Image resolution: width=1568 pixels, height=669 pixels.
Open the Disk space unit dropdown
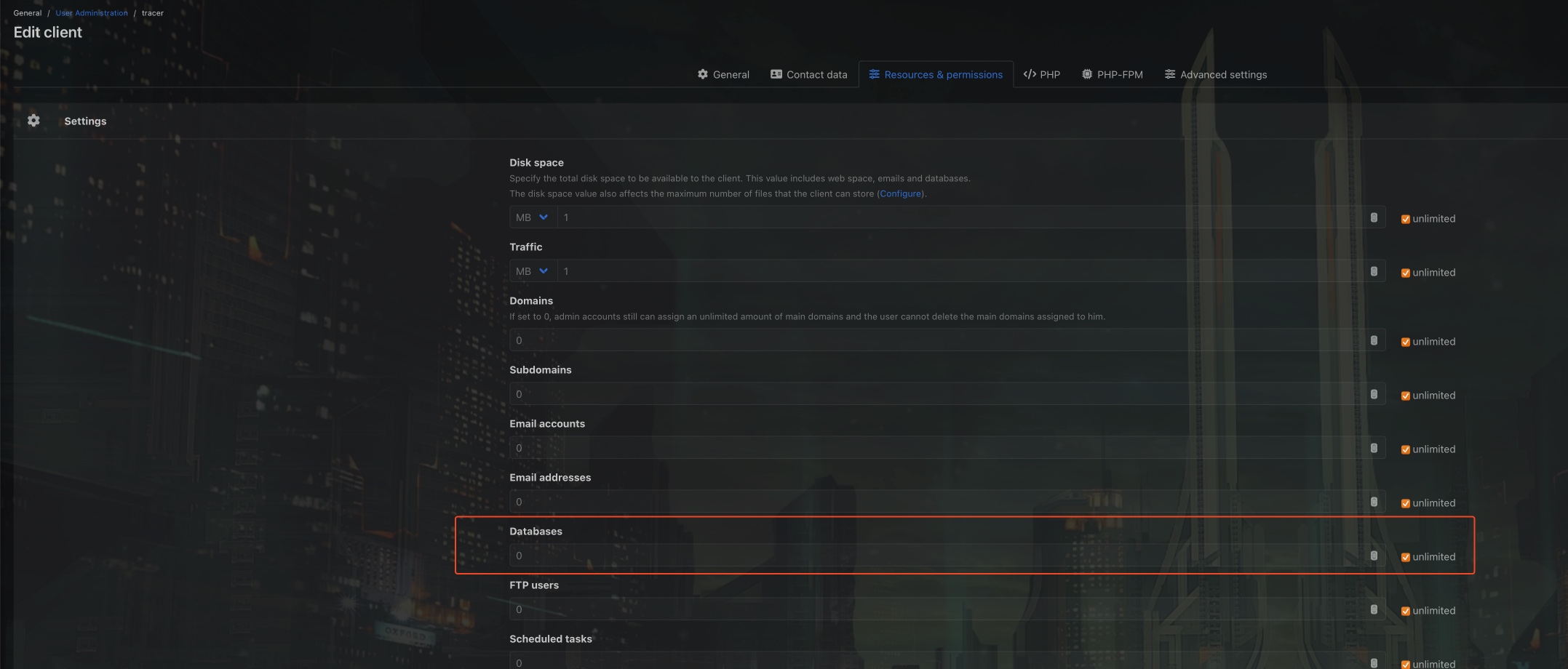(532, 217)
